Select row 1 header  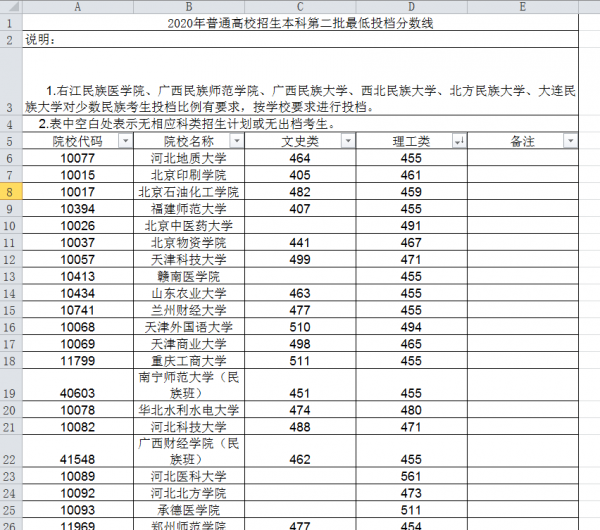coord(11,23)
